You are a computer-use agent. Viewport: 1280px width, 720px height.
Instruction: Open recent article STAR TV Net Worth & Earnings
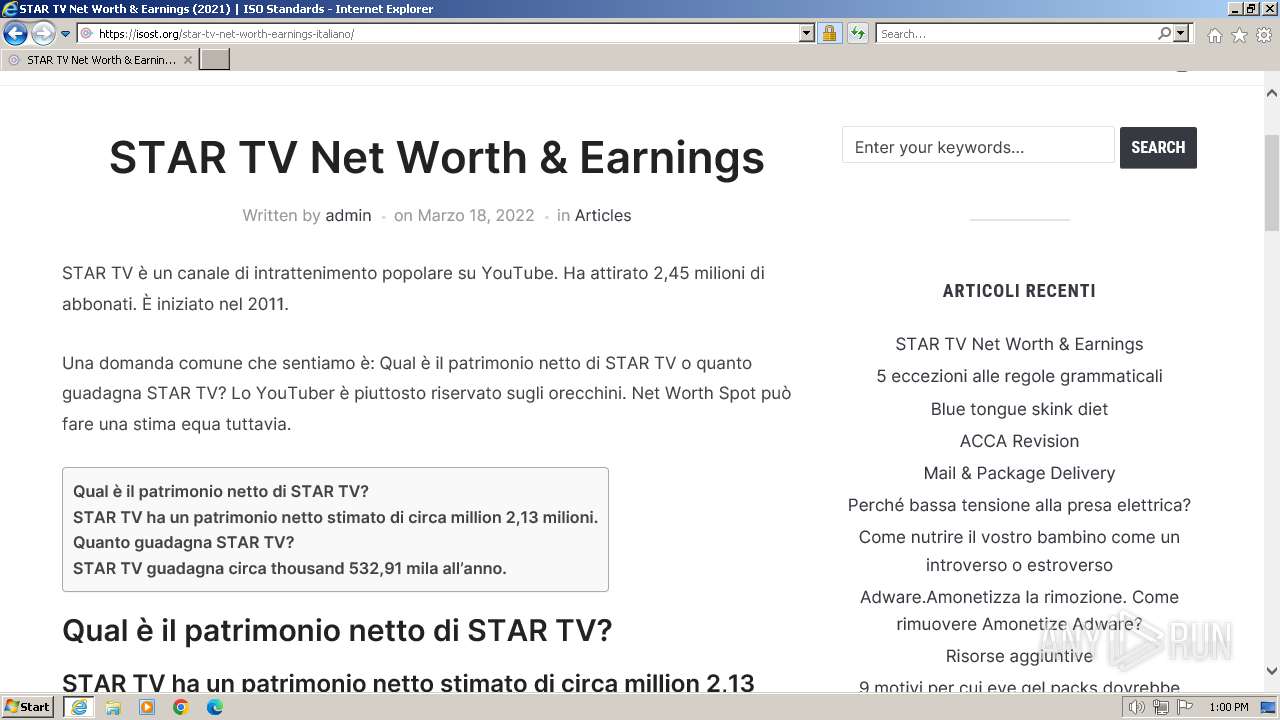pyautogui.click(x=1019, y=344)
